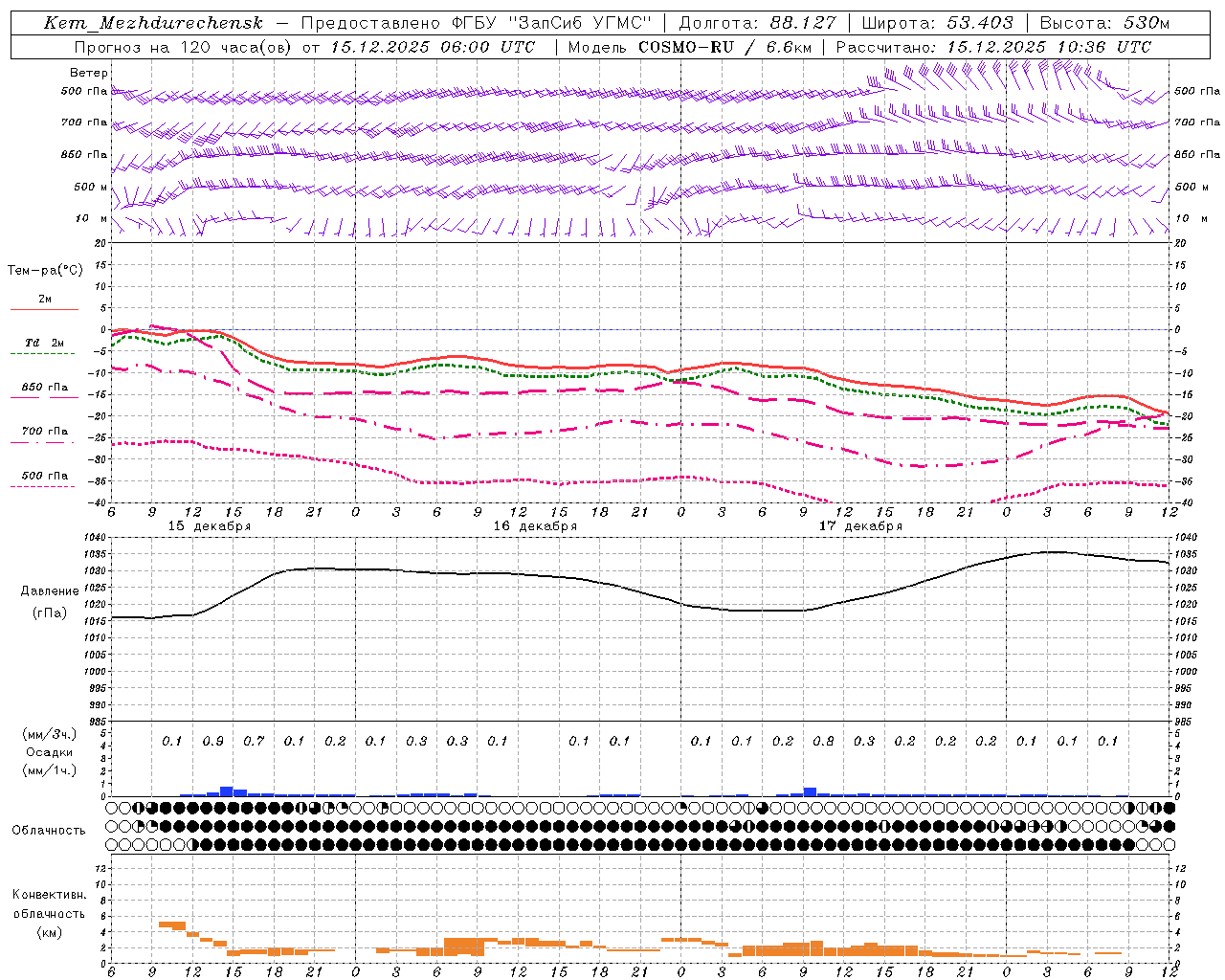Click the 0.7 precipitation value
This screenshot has width=1225, height=980.
254,741
